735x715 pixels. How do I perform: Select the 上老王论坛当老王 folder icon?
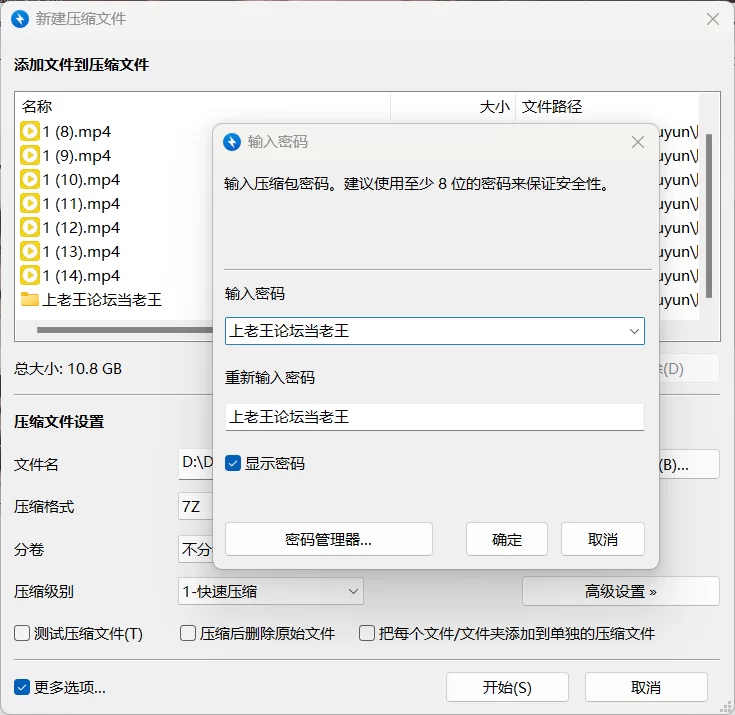[30, 299]
